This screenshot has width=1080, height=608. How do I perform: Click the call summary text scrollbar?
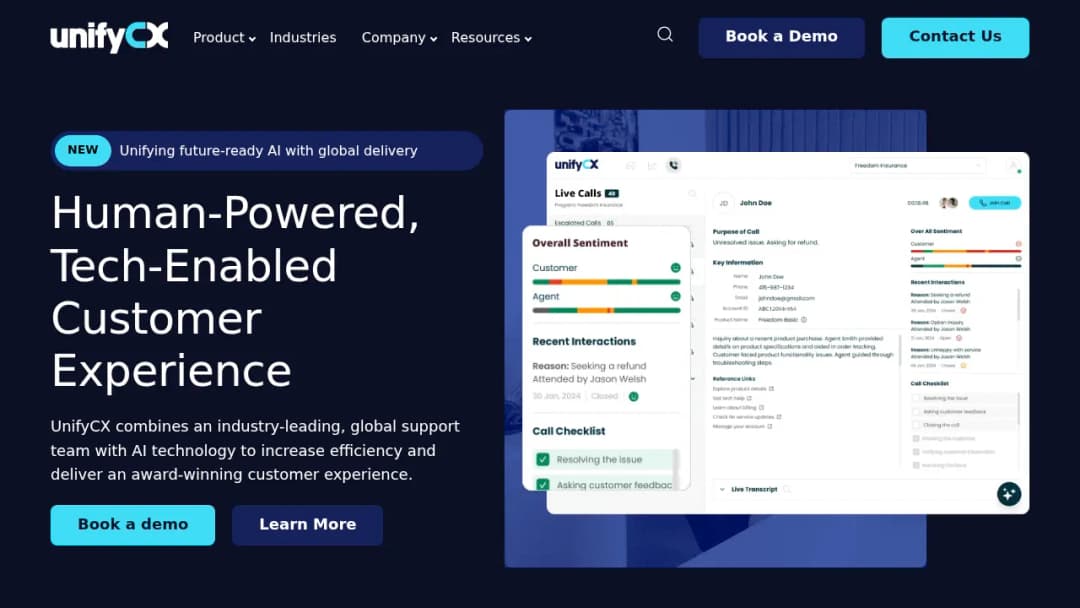pos(900,350)
